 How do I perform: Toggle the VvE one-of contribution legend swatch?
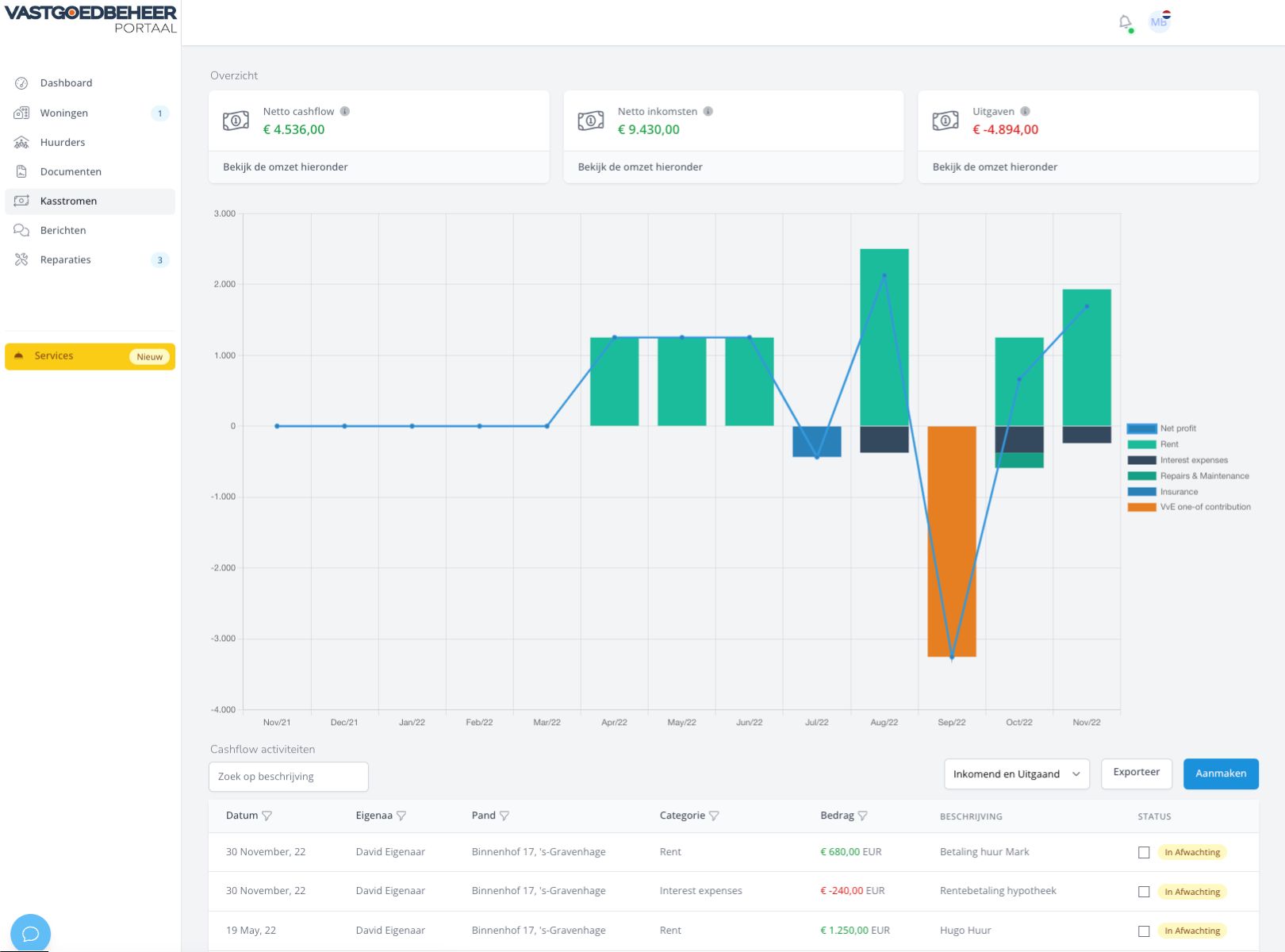pyautogui.click(x=1141, y=507)
